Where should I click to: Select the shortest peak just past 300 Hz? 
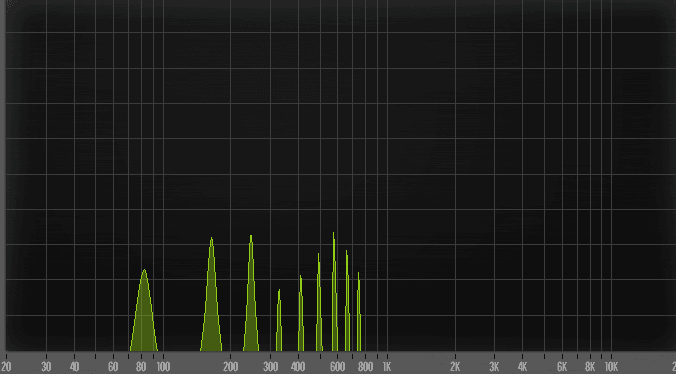click(279, 320)
